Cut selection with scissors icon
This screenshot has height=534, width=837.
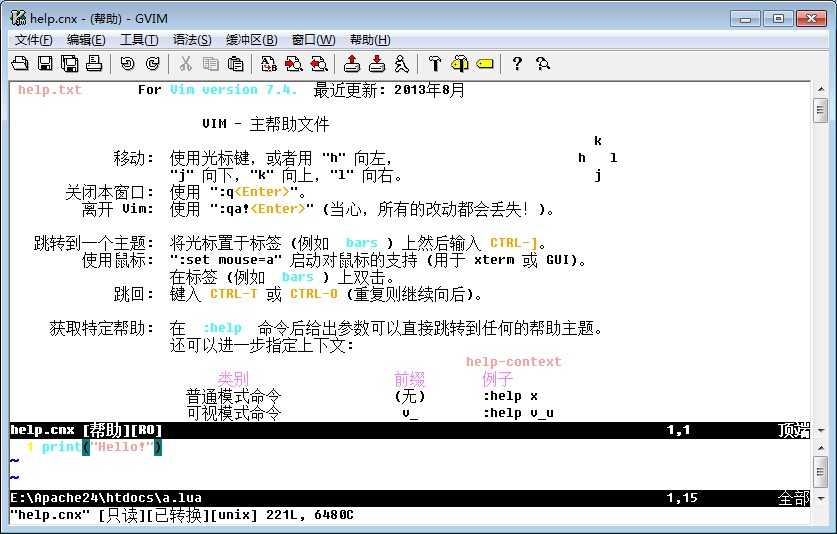(185, 64)
